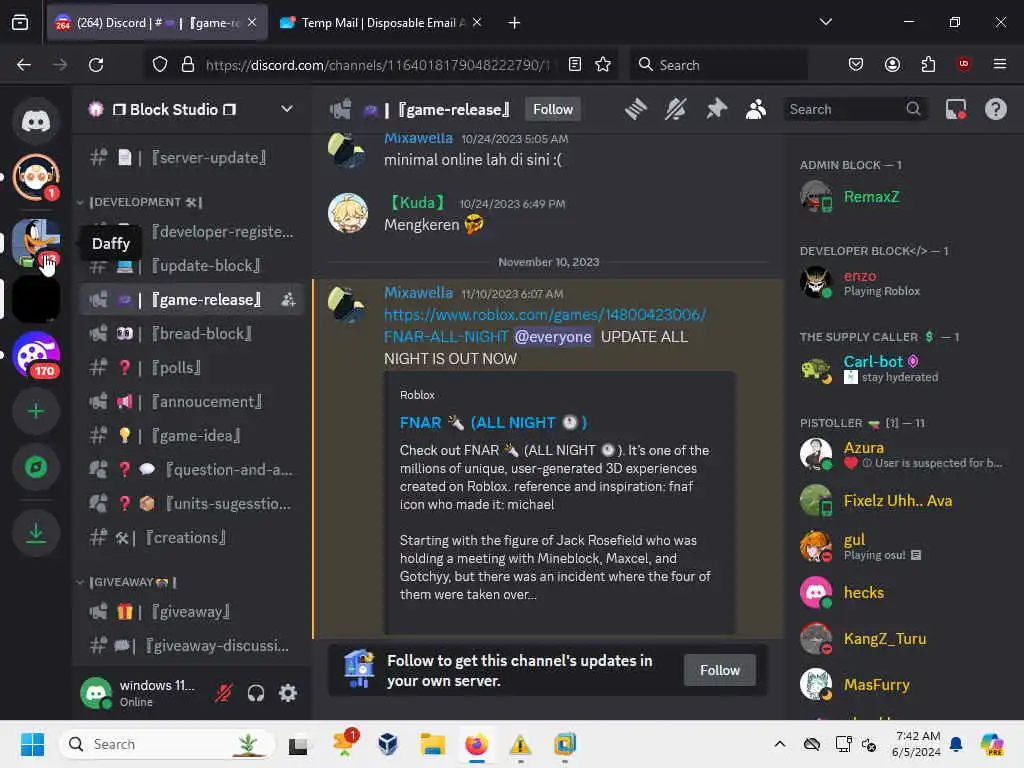Open the creations channel

192,537
